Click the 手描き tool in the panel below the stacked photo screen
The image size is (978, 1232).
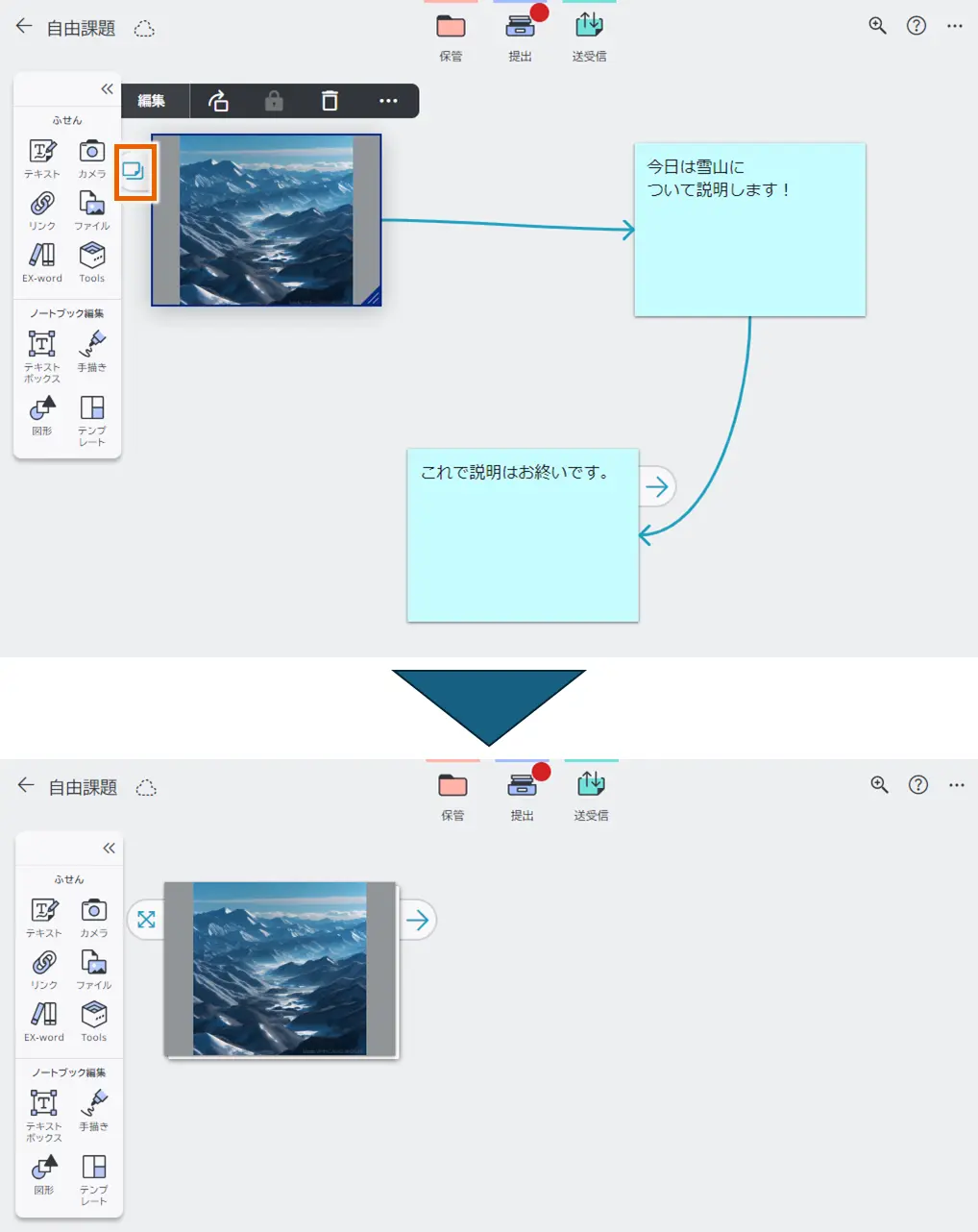[93, 1109]
